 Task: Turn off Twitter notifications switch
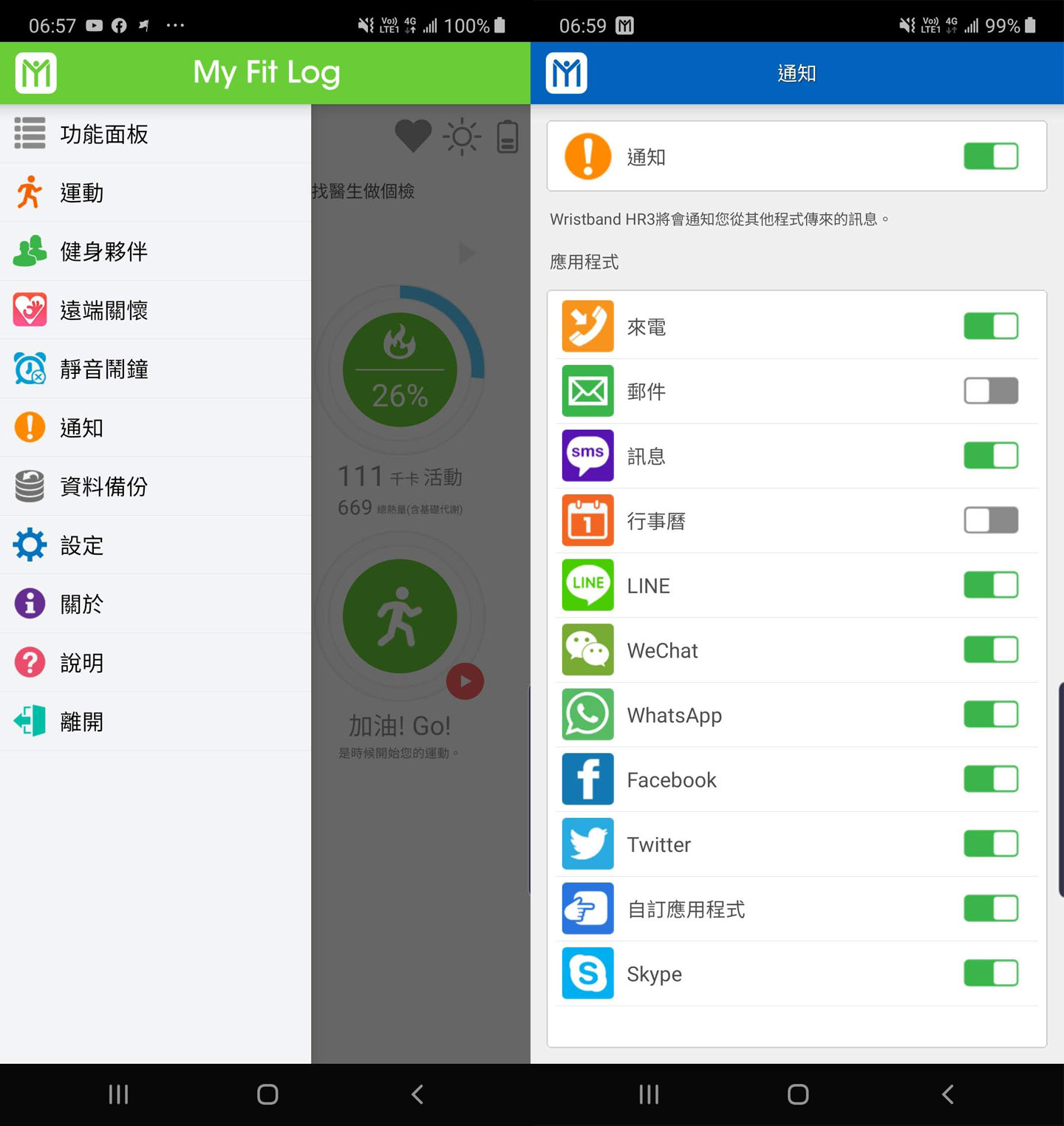click(991, 844)
